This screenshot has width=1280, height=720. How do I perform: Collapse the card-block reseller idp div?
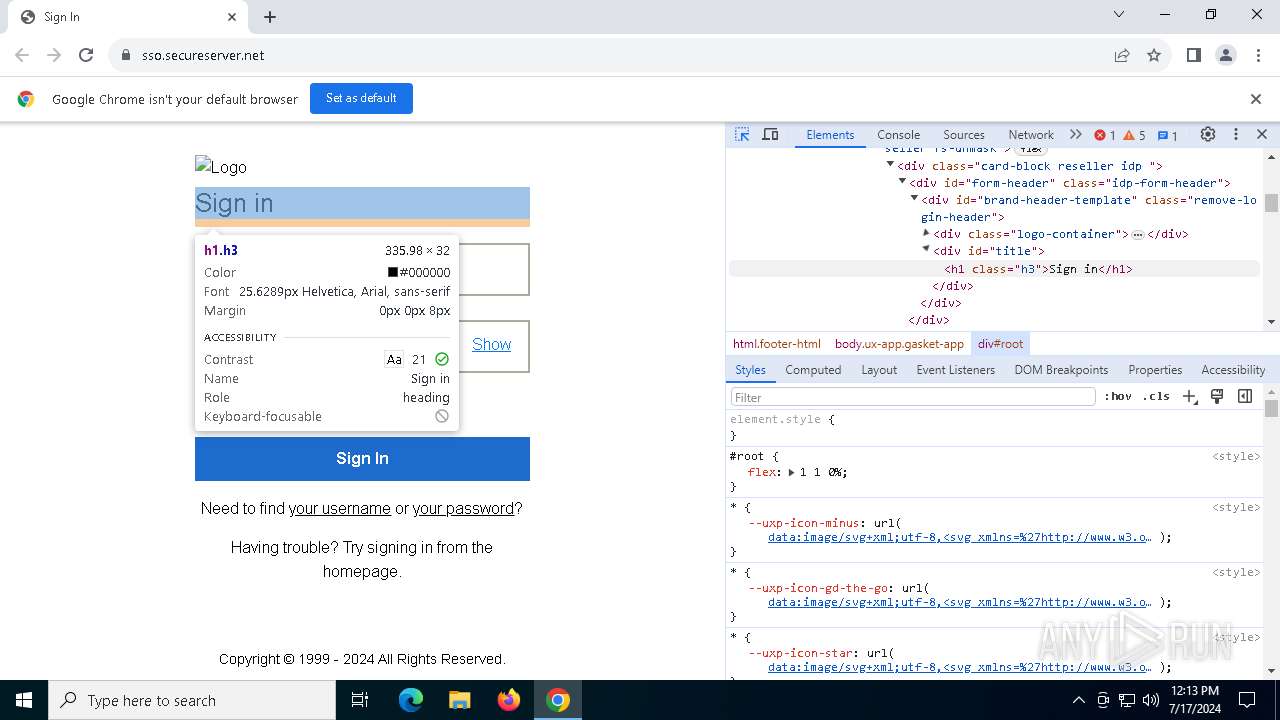tap(890, 165)
